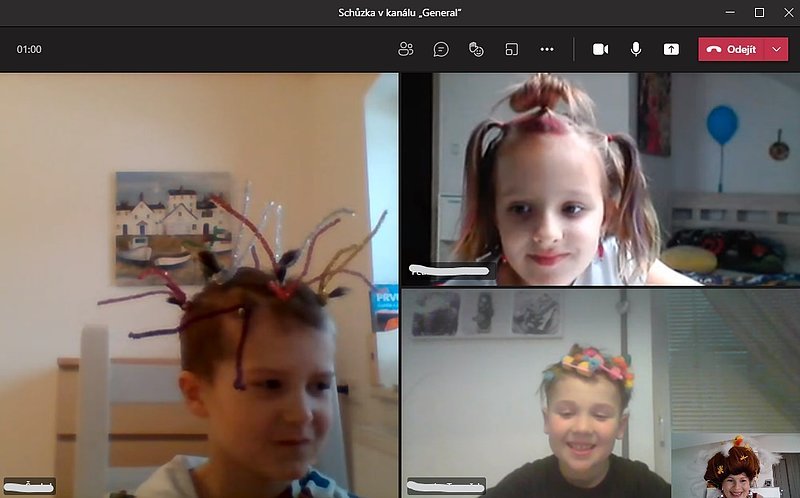Click the small self-view thumbnail
Viewport: 800px width, 498px height.
[x=735, y=465]
